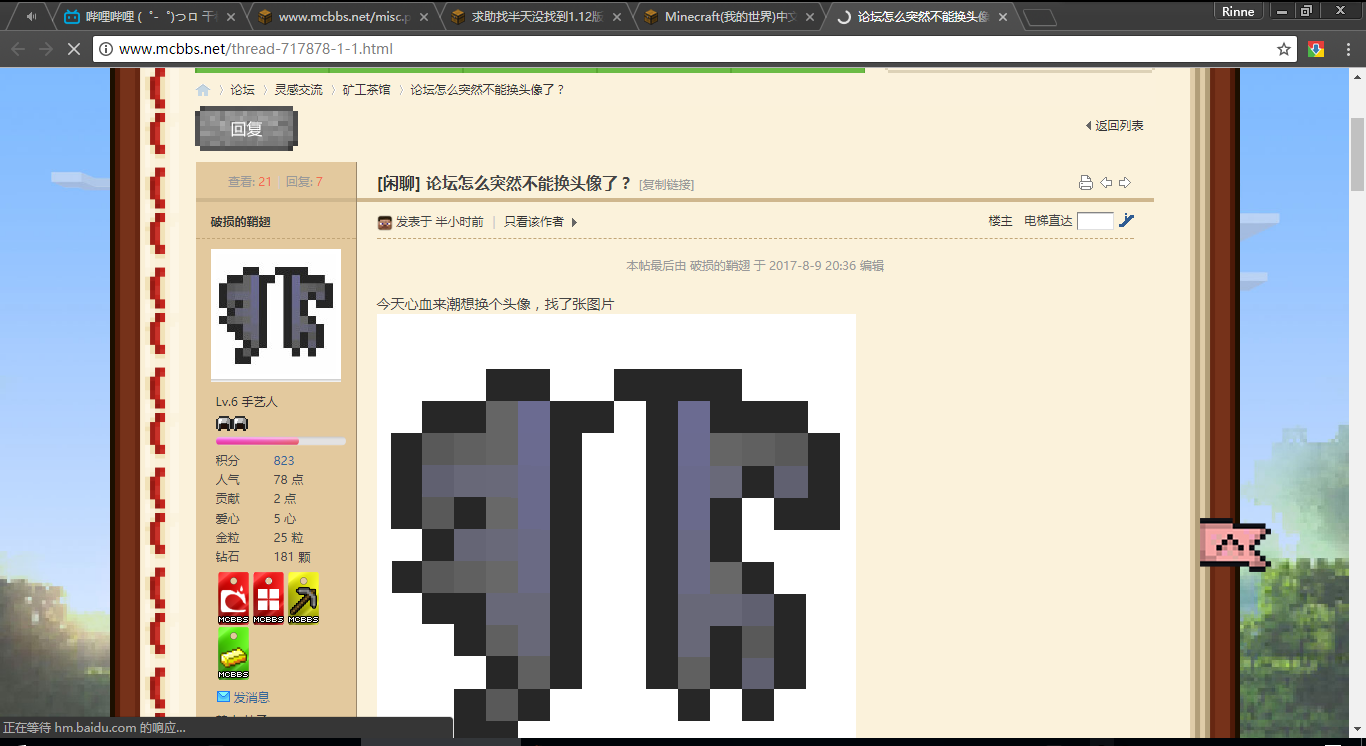
Task: Click the envelope icon for 发消息
Action: (223, 697)
